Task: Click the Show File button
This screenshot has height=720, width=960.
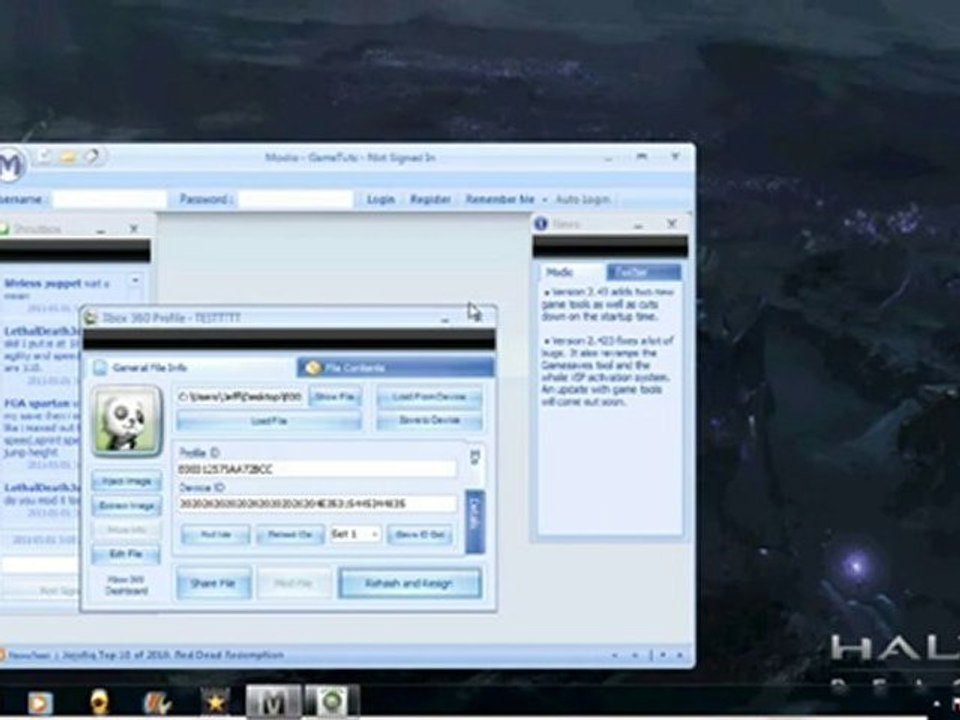Action: (335, 397)
